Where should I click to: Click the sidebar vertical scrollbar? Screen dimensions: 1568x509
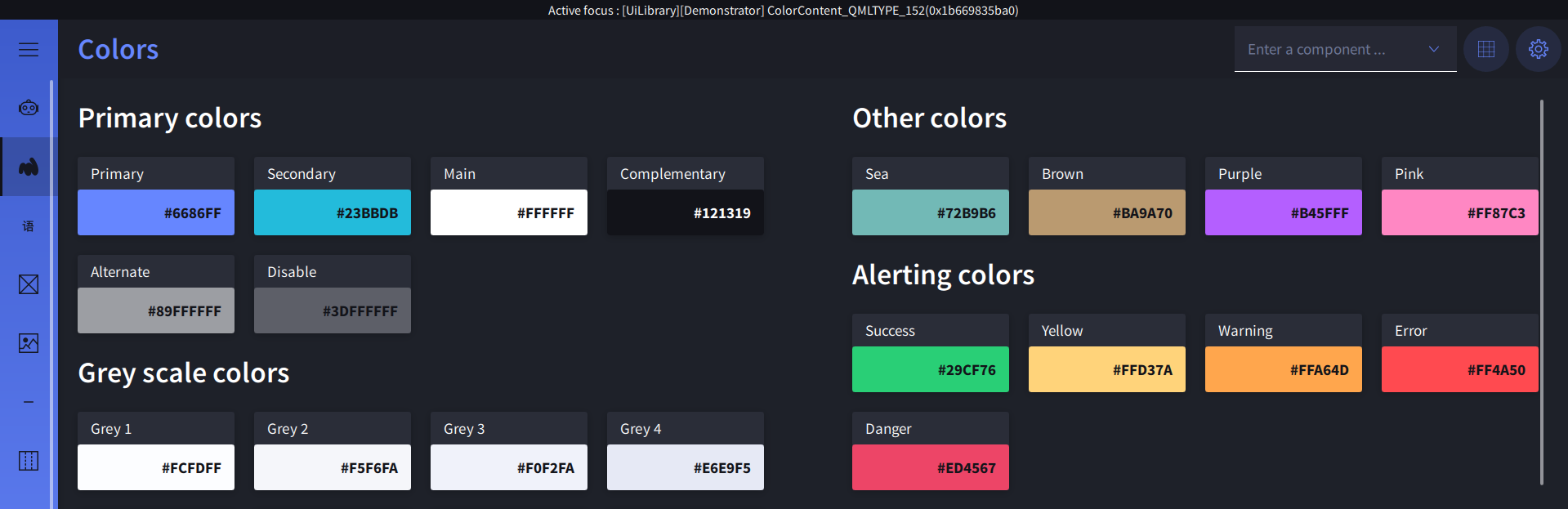click(51, 294)
